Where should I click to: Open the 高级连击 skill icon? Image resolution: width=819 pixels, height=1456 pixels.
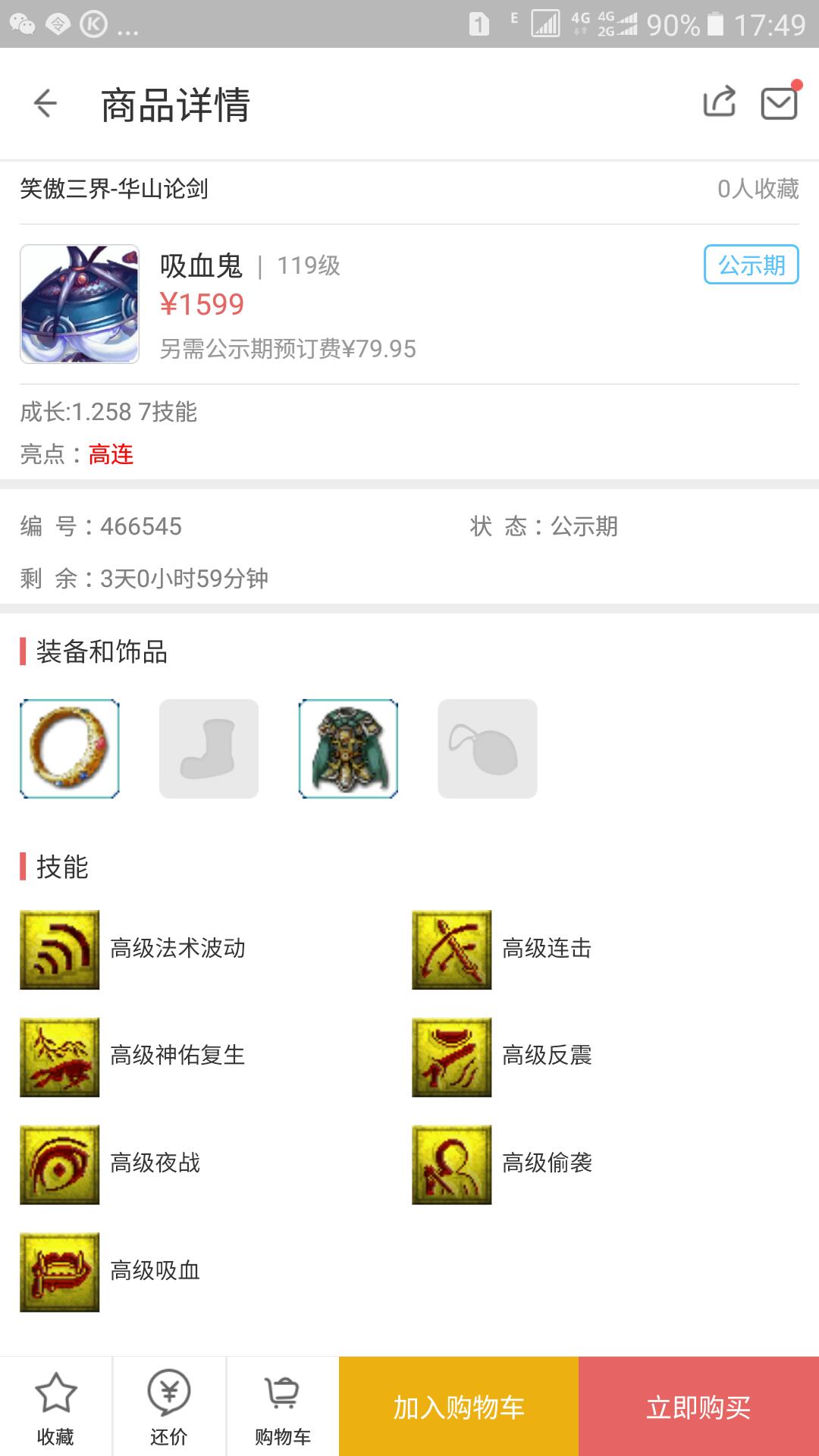452,949
